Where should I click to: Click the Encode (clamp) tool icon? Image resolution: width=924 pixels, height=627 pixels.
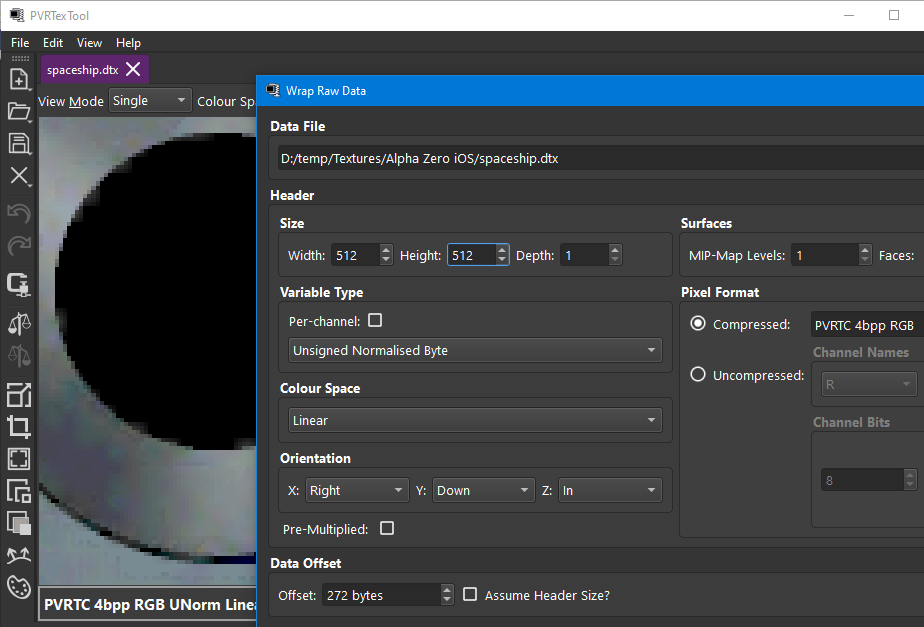[x=18, y=284]
